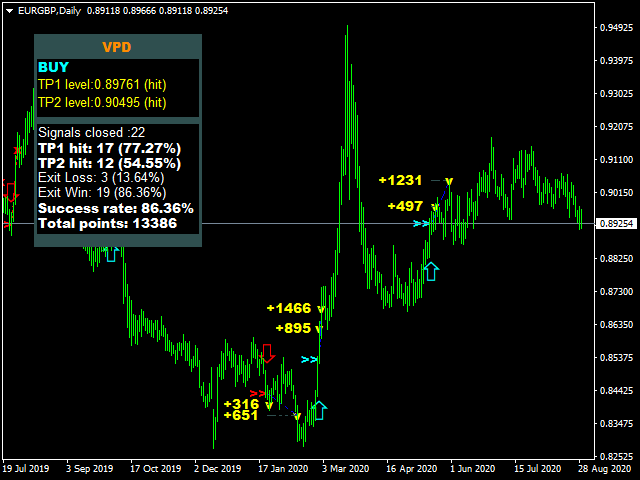The image size is (640, 480).
Task: Click the Success rate: 86.36% line
Action: pyautogui.click(x=116, y=208)
